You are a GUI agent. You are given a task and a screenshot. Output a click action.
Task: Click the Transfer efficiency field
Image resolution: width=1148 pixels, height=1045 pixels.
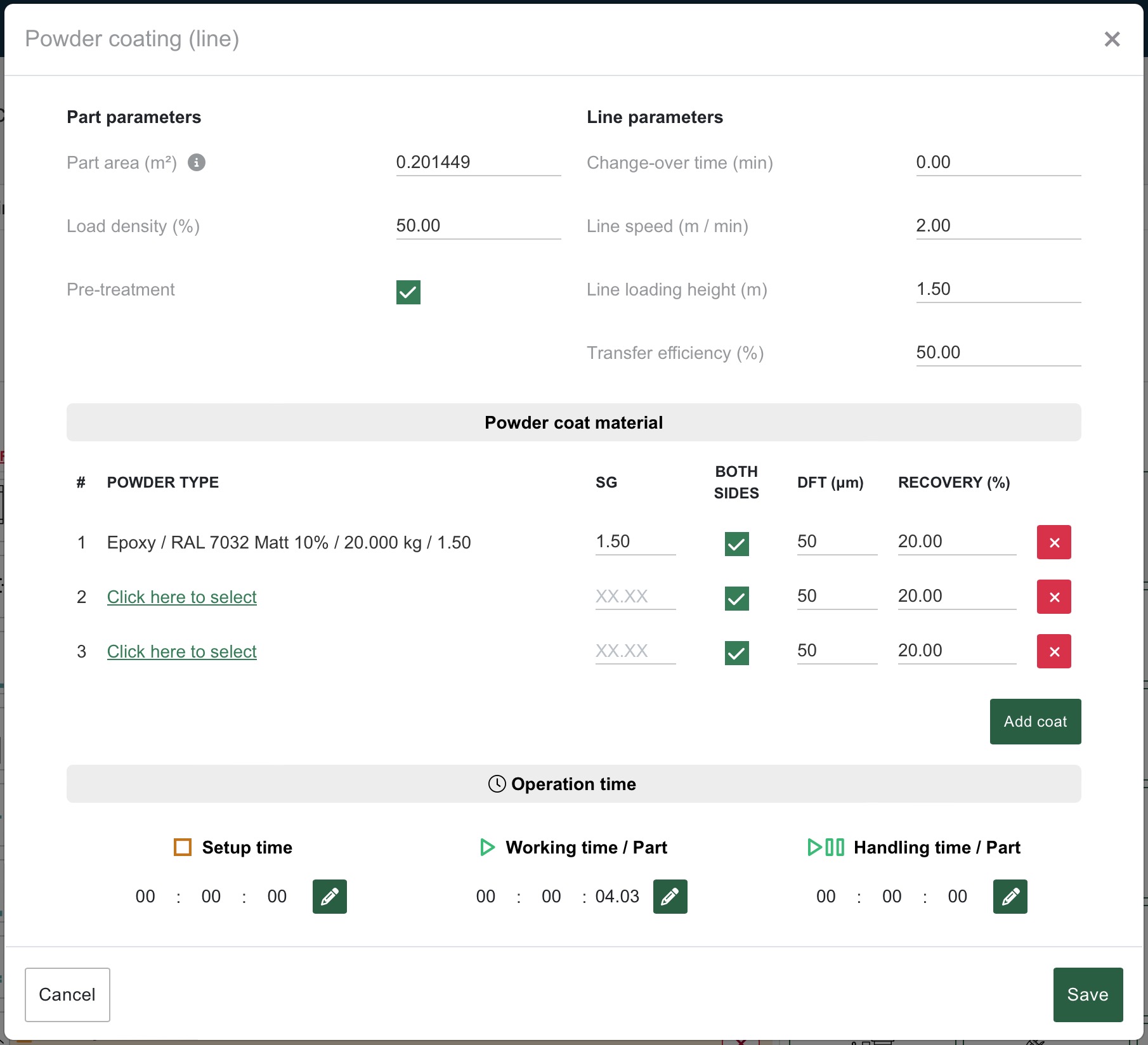(x=998, y=353)
